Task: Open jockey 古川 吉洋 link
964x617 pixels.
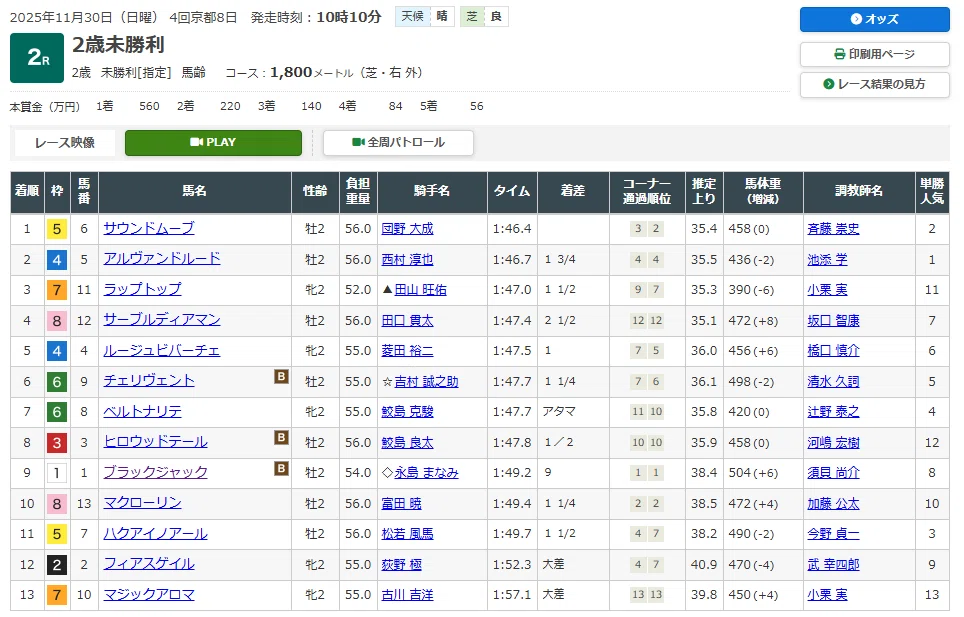Action: click(407, 595)
